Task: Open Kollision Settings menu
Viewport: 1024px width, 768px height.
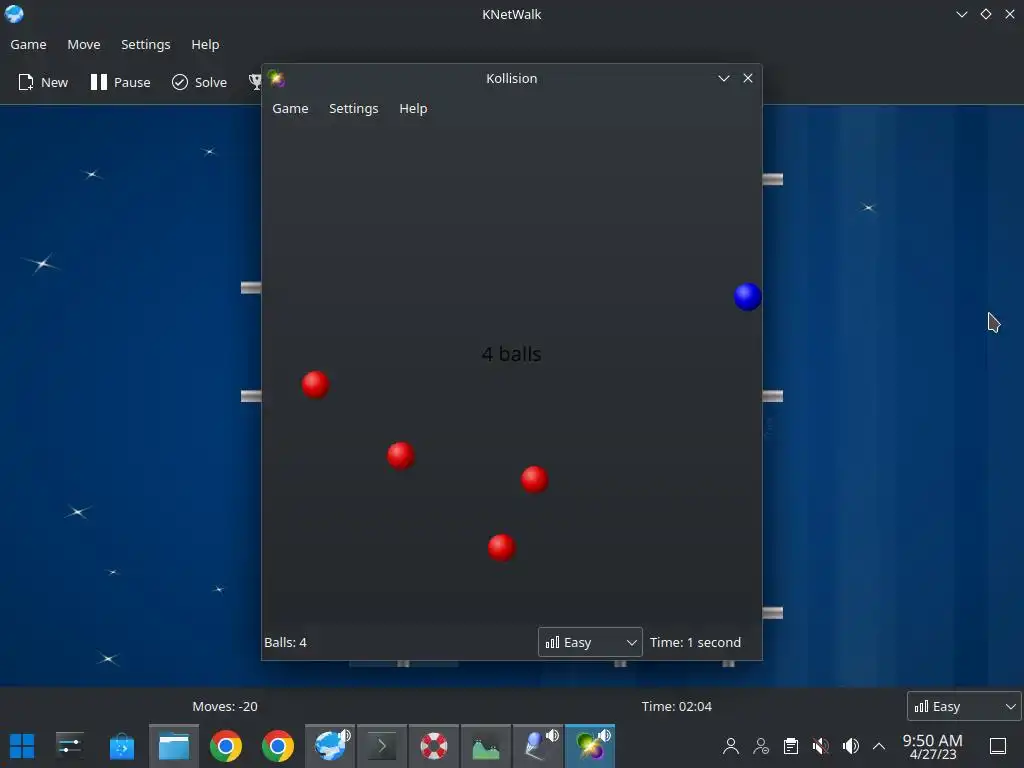Action: 353,108
